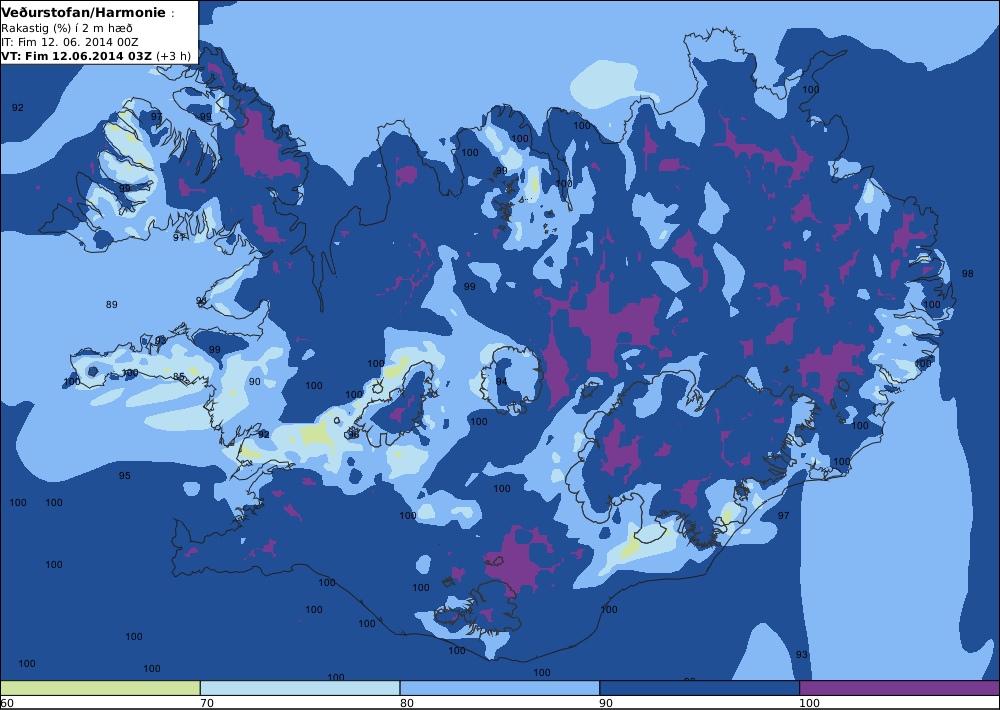Click the dark blue 90–100 legend color band
The height and width of the screenshot is (710, 1000).
tap(699, 688)
